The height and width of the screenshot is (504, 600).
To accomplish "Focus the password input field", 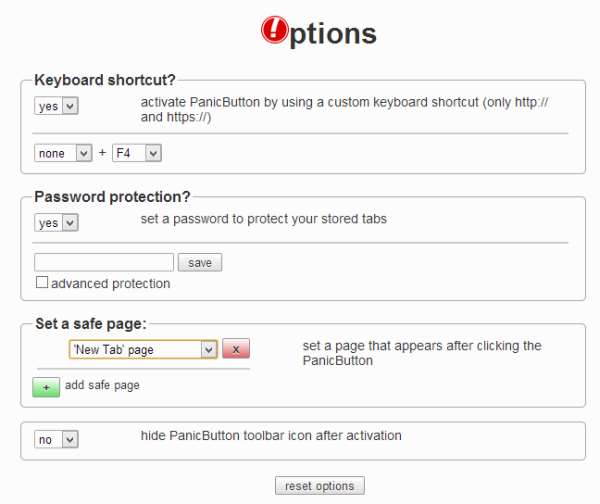I will 104,263.
